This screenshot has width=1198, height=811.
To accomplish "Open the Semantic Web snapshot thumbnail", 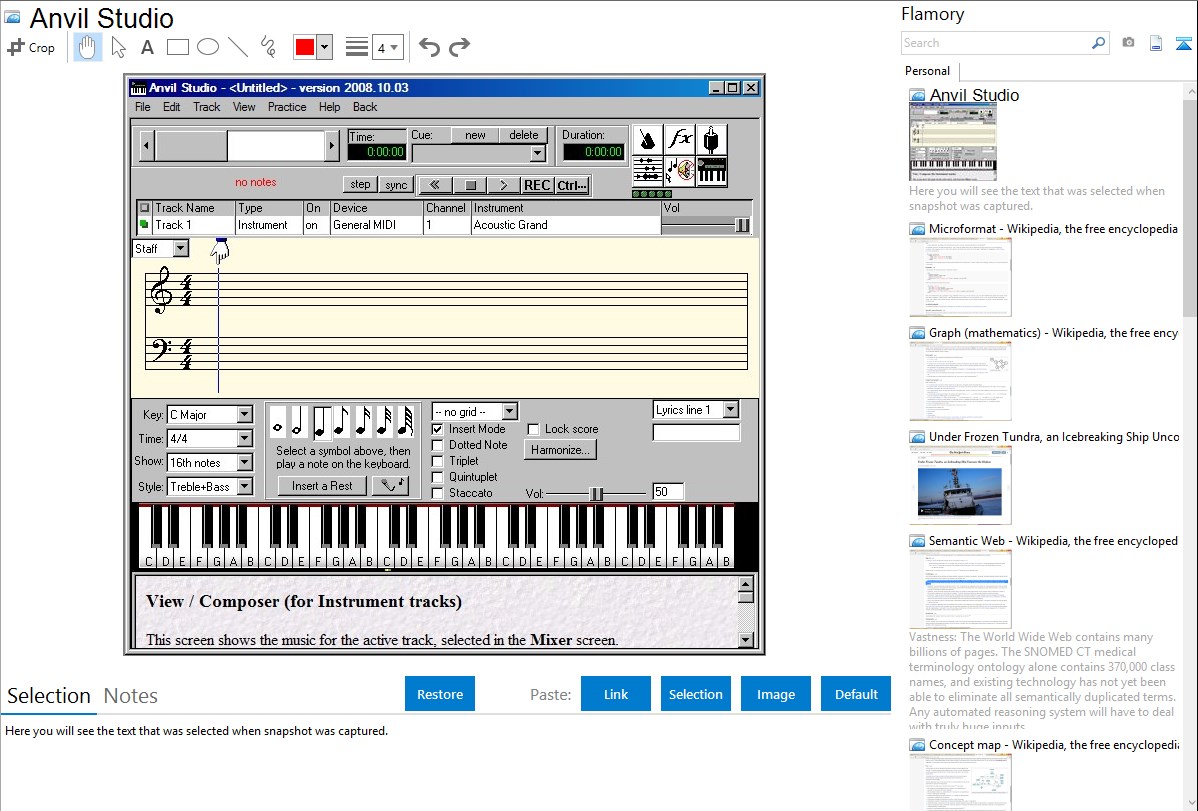I will click(x=960, y=589).
